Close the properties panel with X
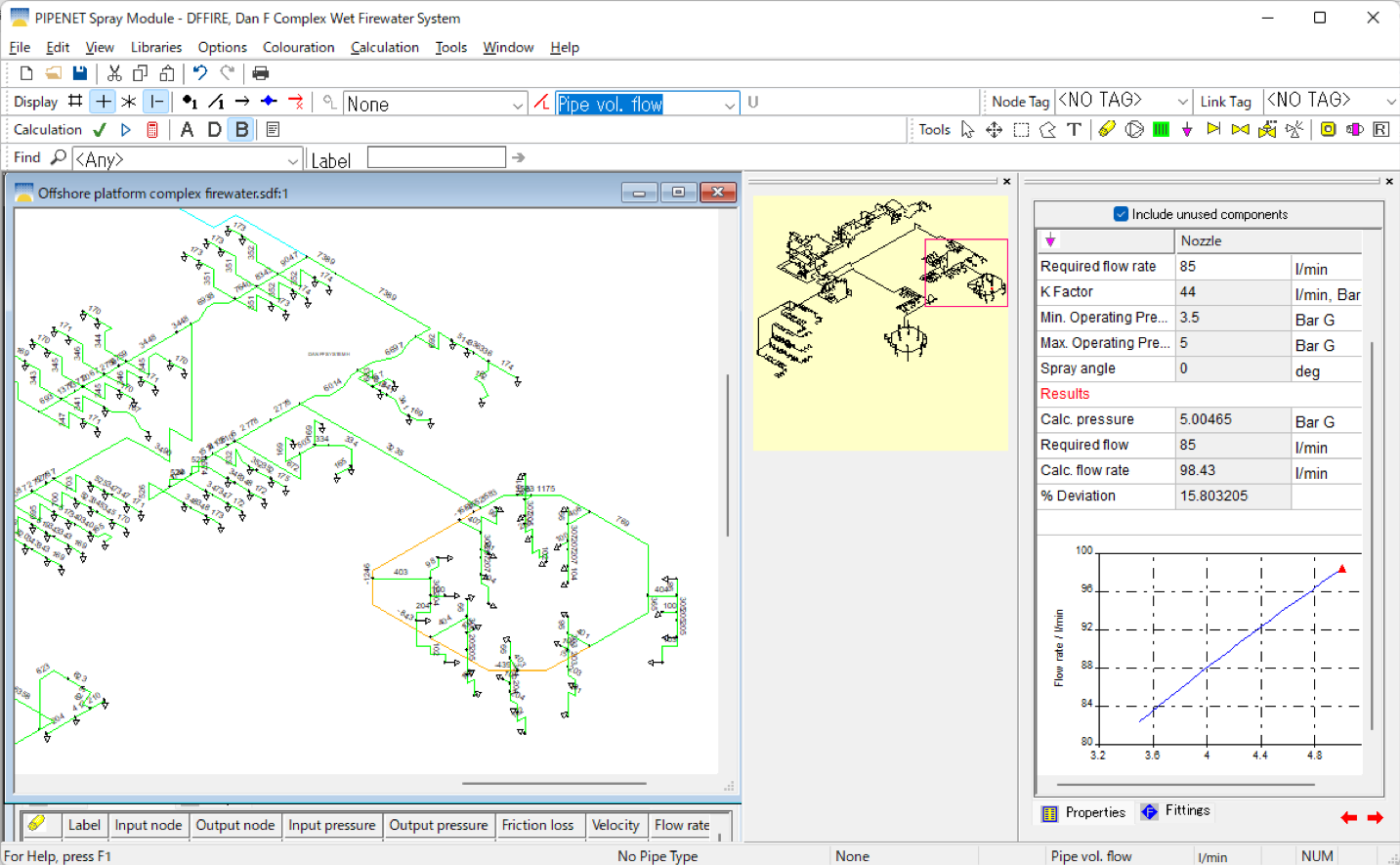1400x865 pixels. (1389, 181)
